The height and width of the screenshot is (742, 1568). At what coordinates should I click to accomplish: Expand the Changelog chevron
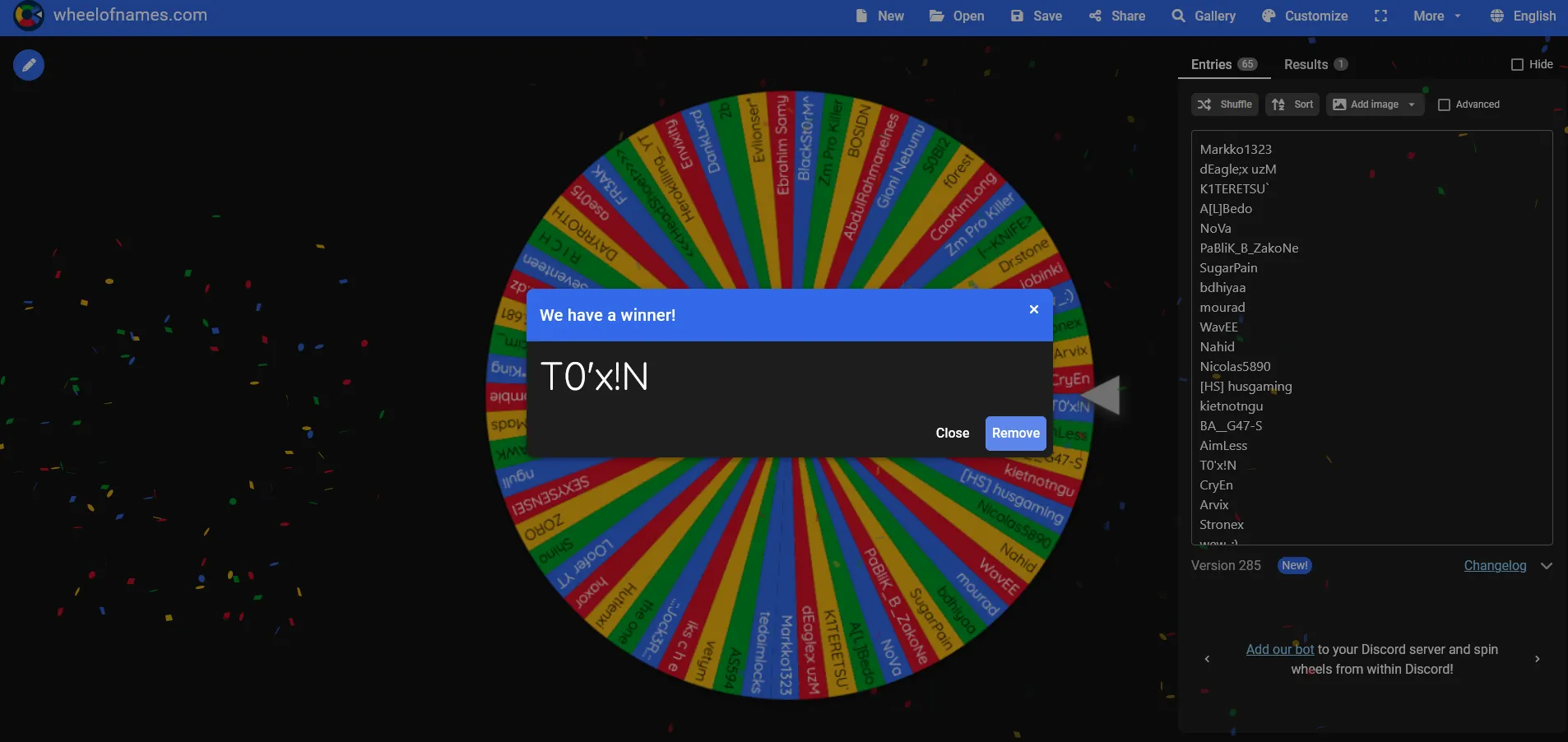click(1547, 566)
